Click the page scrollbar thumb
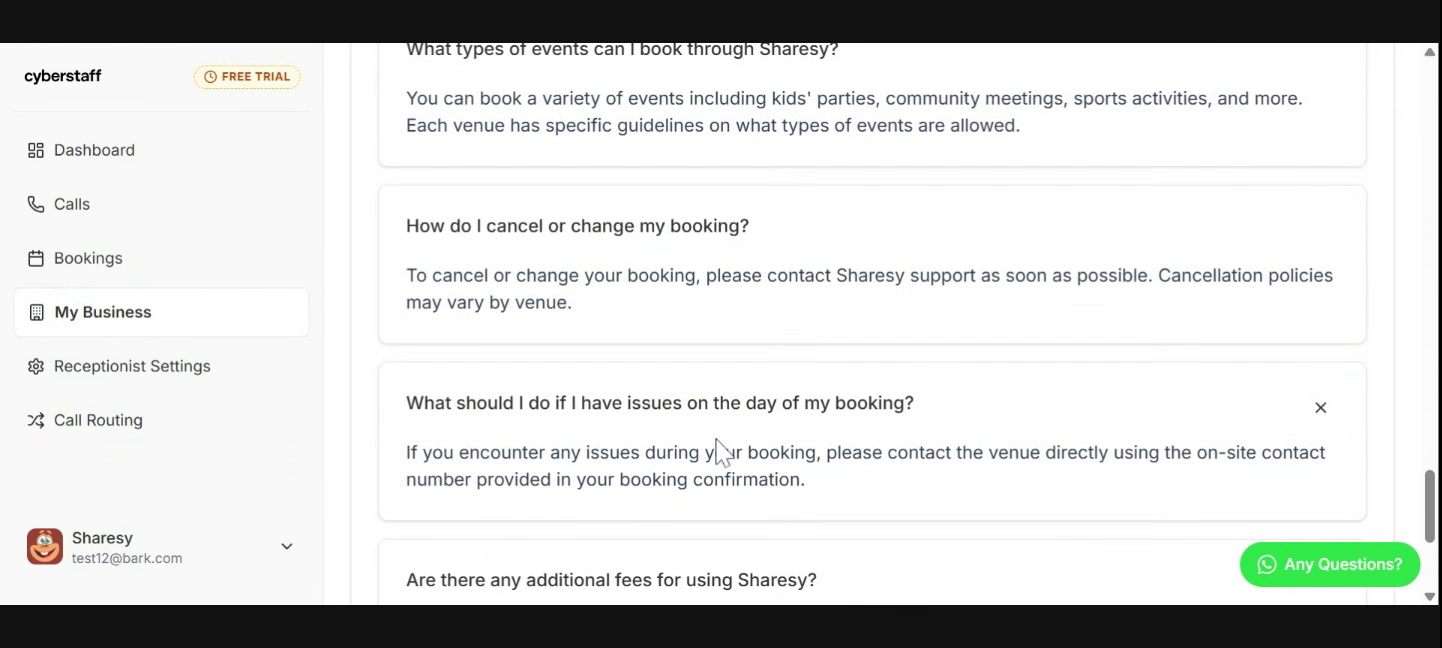Screen dimensions: 1442x648 (1430, 506)
